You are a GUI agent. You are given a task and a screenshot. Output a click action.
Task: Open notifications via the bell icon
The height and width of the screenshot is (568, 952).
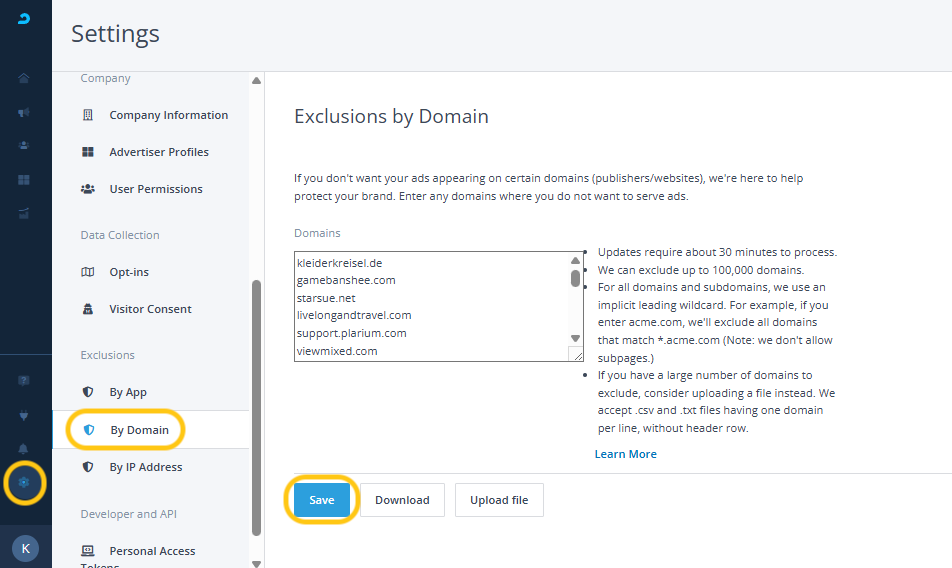24,449
